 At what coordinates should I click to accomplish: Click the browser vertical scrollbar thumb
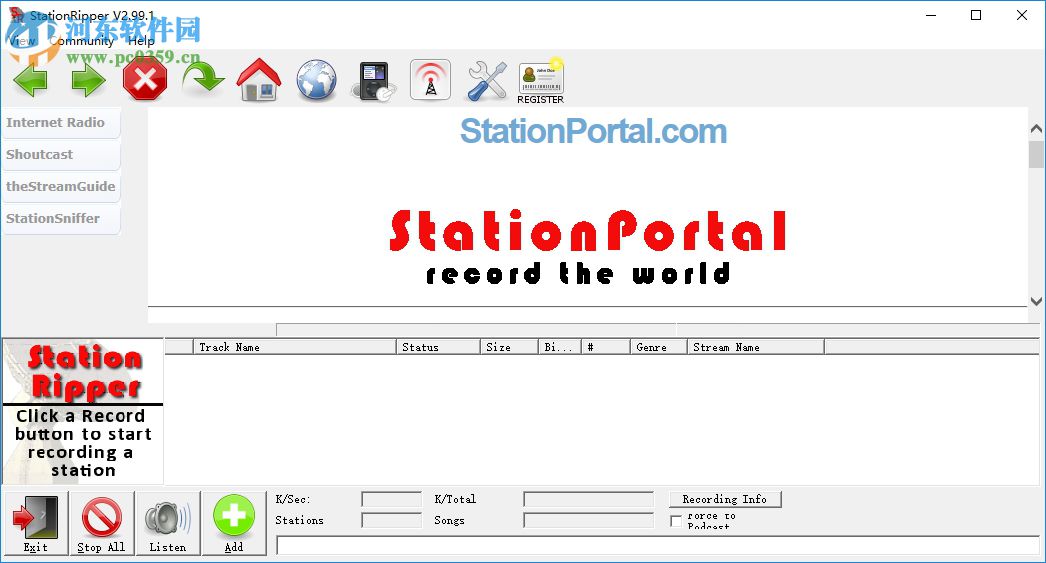[x=1036, y=154]
